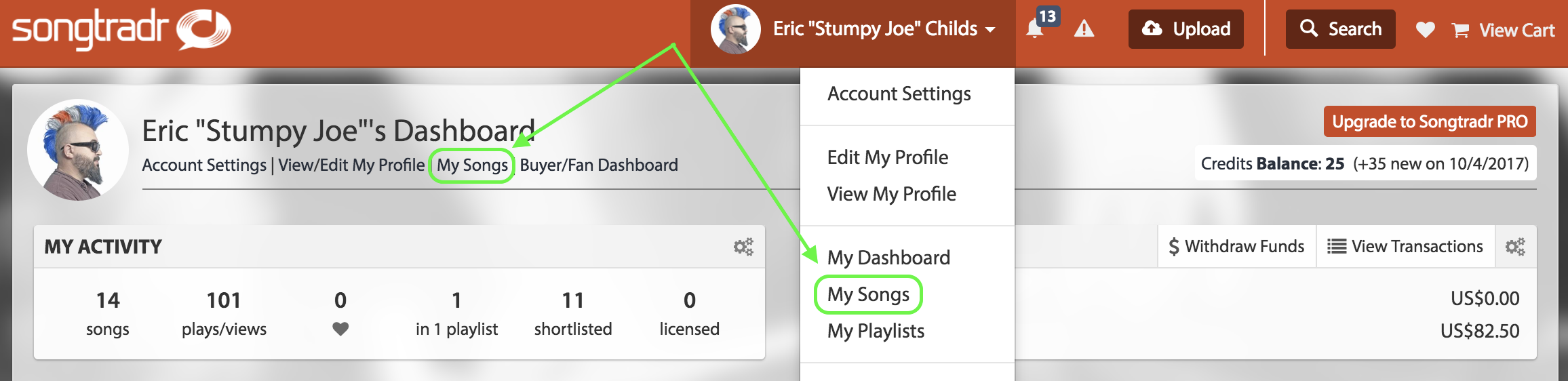Select My Playlists menu entry

pos(876,331)
